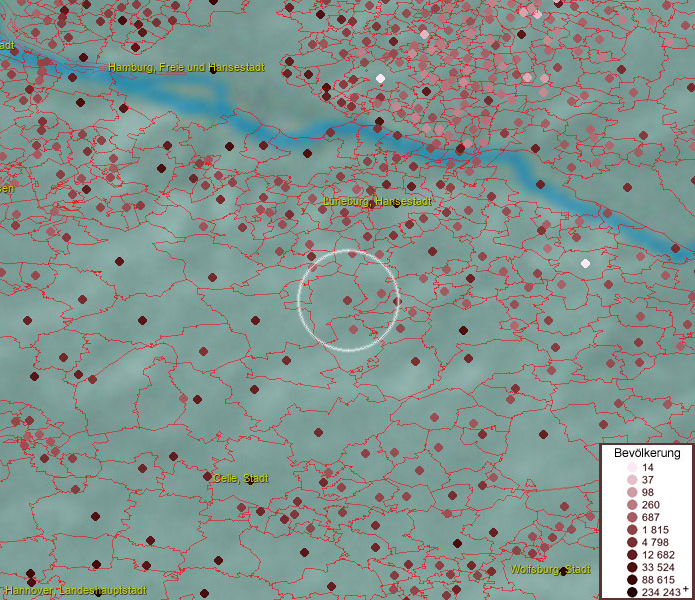Click the legend swatch for 12 682
This screenshot has height=600, width=695.
632,555
